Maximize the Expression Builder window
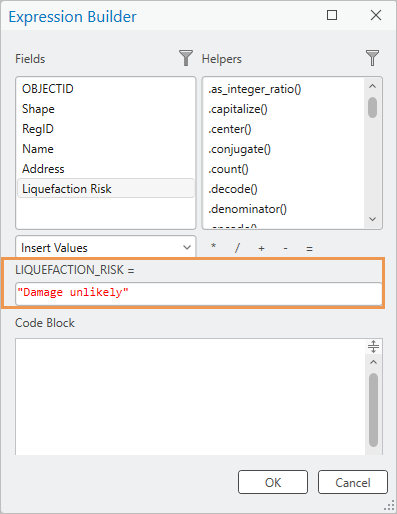Image resolution: width=397 pixels, height=514 pixels. 332,15
